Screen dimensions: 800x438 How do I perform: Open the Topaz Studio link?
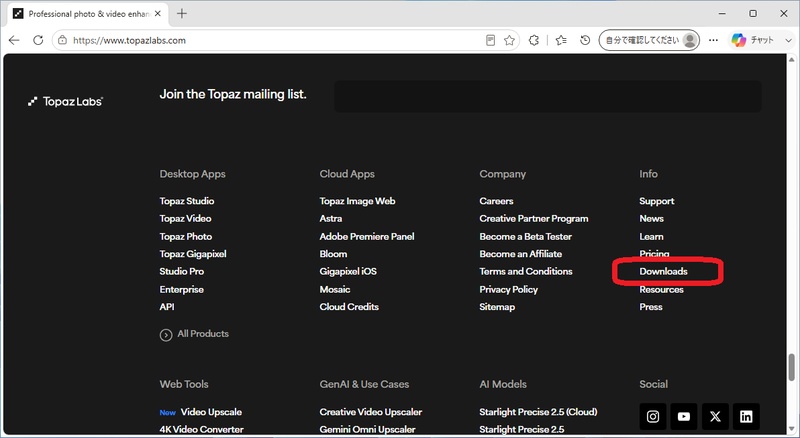pos(187,201)
